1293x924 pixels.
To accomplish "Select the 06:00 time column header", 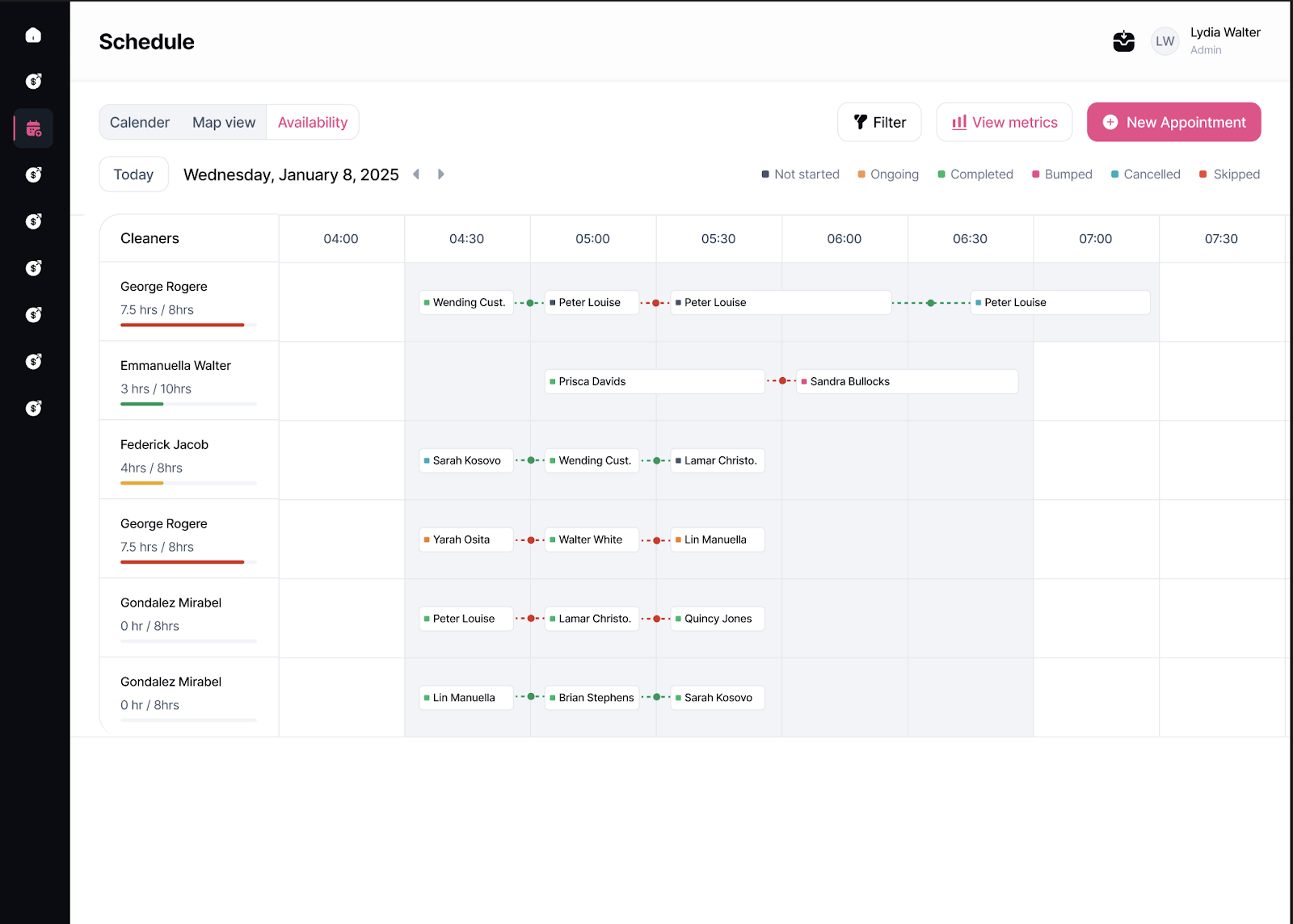I will pos(844,239).
